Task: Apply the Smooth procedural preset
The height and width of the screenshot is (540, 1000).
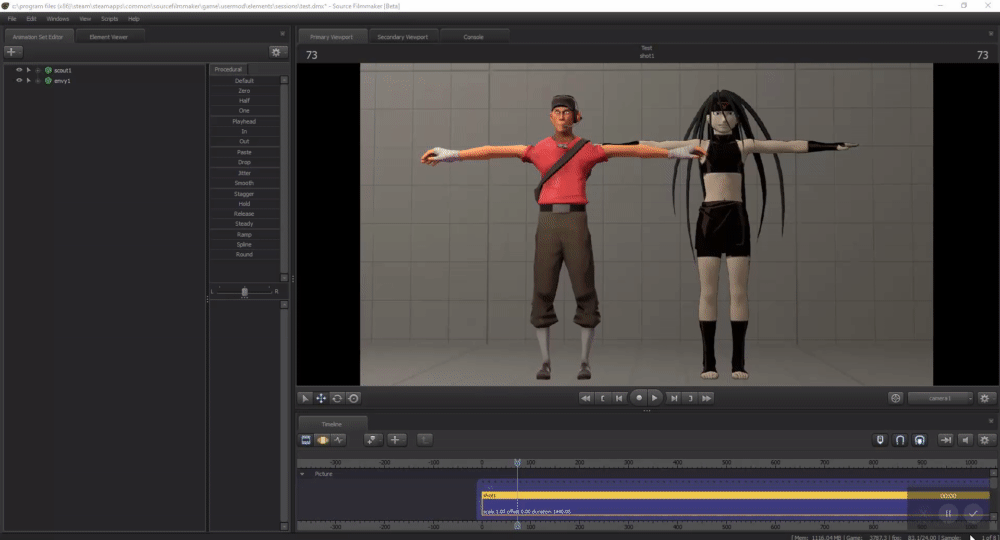Action: (244, 183)
